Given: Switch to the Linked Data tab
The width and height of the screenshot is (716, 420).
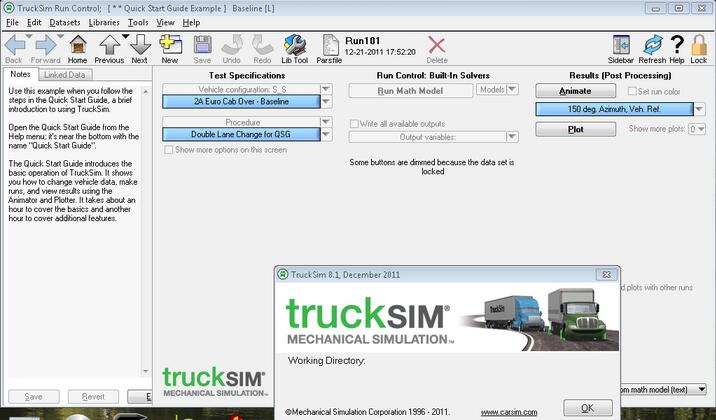Looking at the screenshot, I should click(x=65, y=75).
